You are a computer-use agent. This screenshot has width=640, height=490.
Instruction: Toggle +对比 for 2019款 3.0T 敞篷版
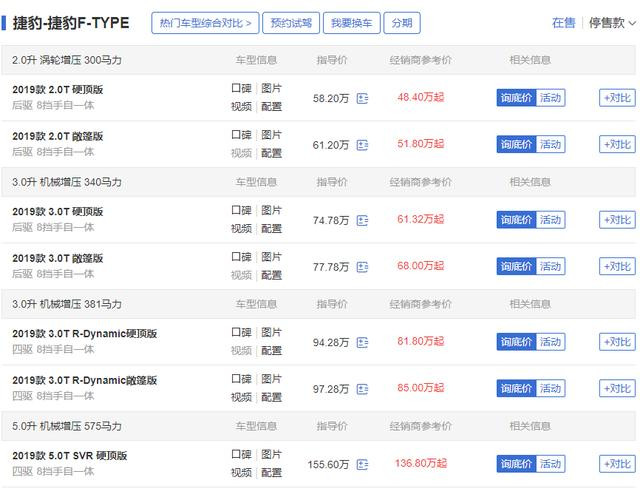[x=616, y=267]
